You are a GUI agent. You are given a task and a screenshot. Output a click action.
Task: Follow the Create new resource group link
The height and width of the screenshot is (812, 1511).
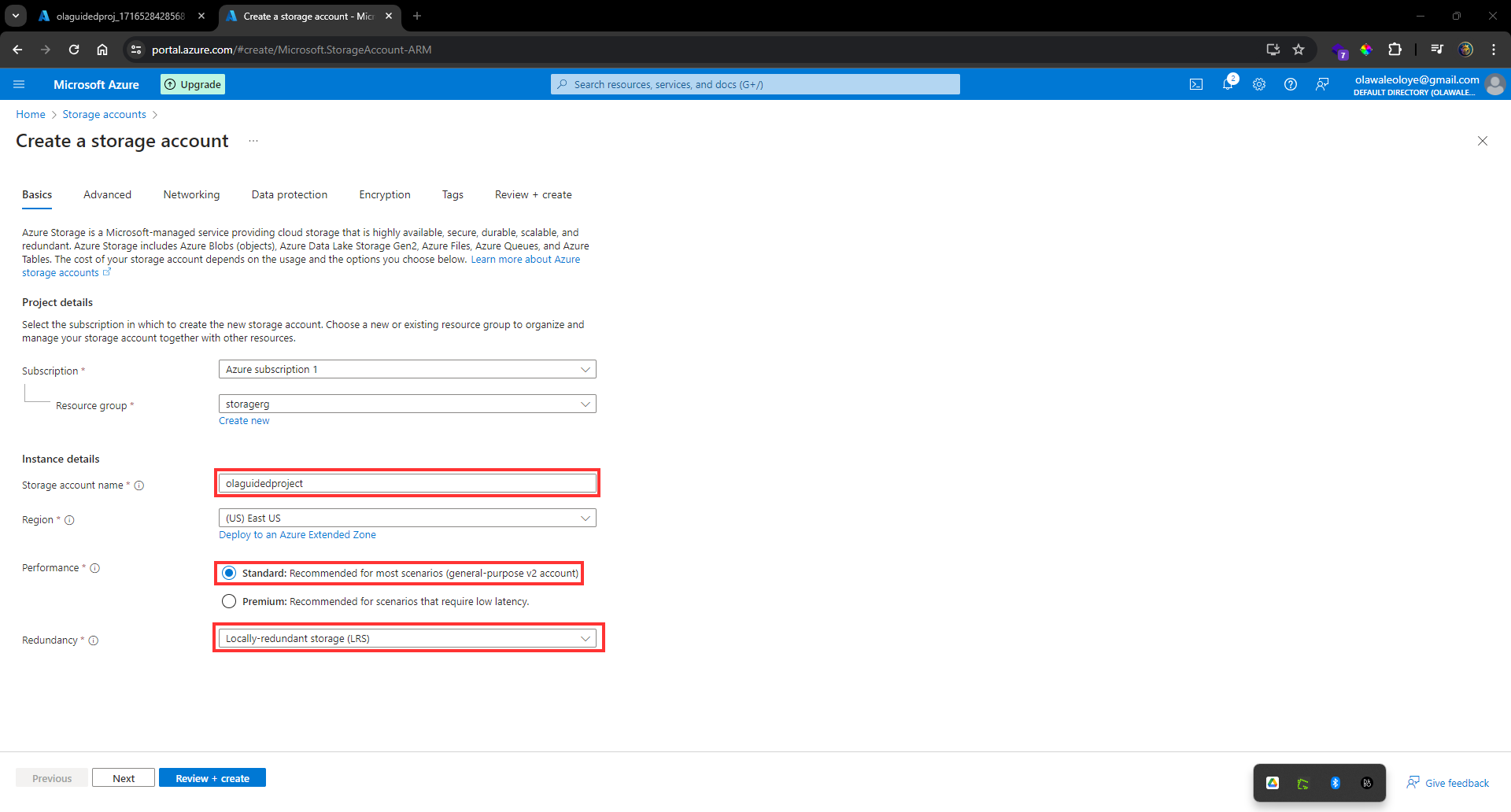[x=244, y=421]
